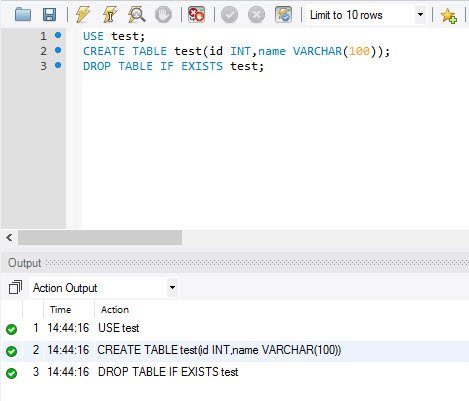Click the horizontal scrollbar thumb
Image resolution: width=469 pixels, height=401 pixels.
(x=100, y=237)
